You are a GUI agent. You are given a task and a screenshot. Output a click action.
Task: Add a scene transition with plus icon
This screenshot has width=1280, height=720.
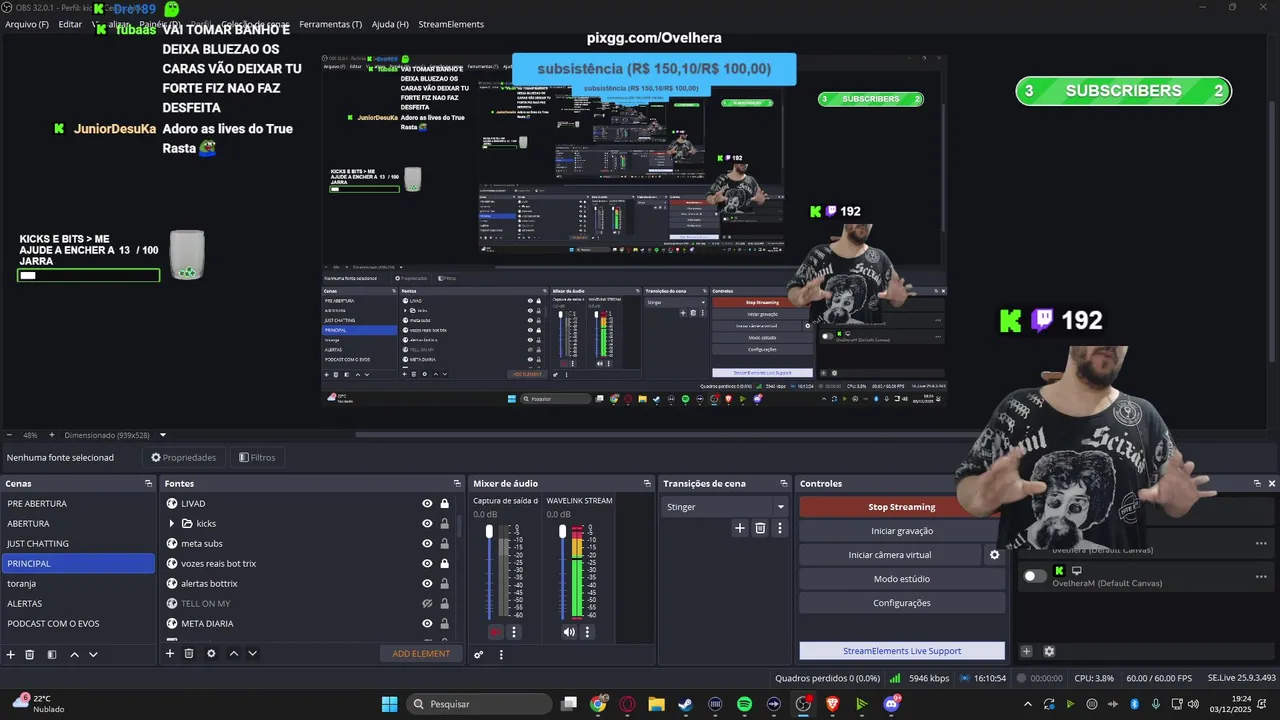tap(740, 528)
